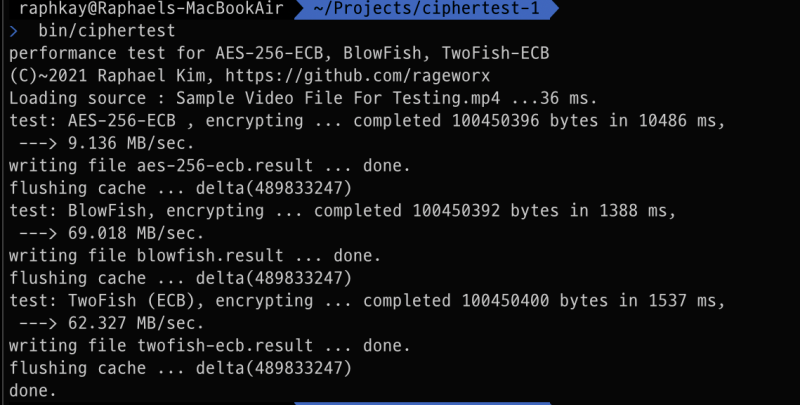Click the blue prompt arrow symbol
The height and width of the screenshot is (405, 800).
pyautogui.click(x=13, y=31)
